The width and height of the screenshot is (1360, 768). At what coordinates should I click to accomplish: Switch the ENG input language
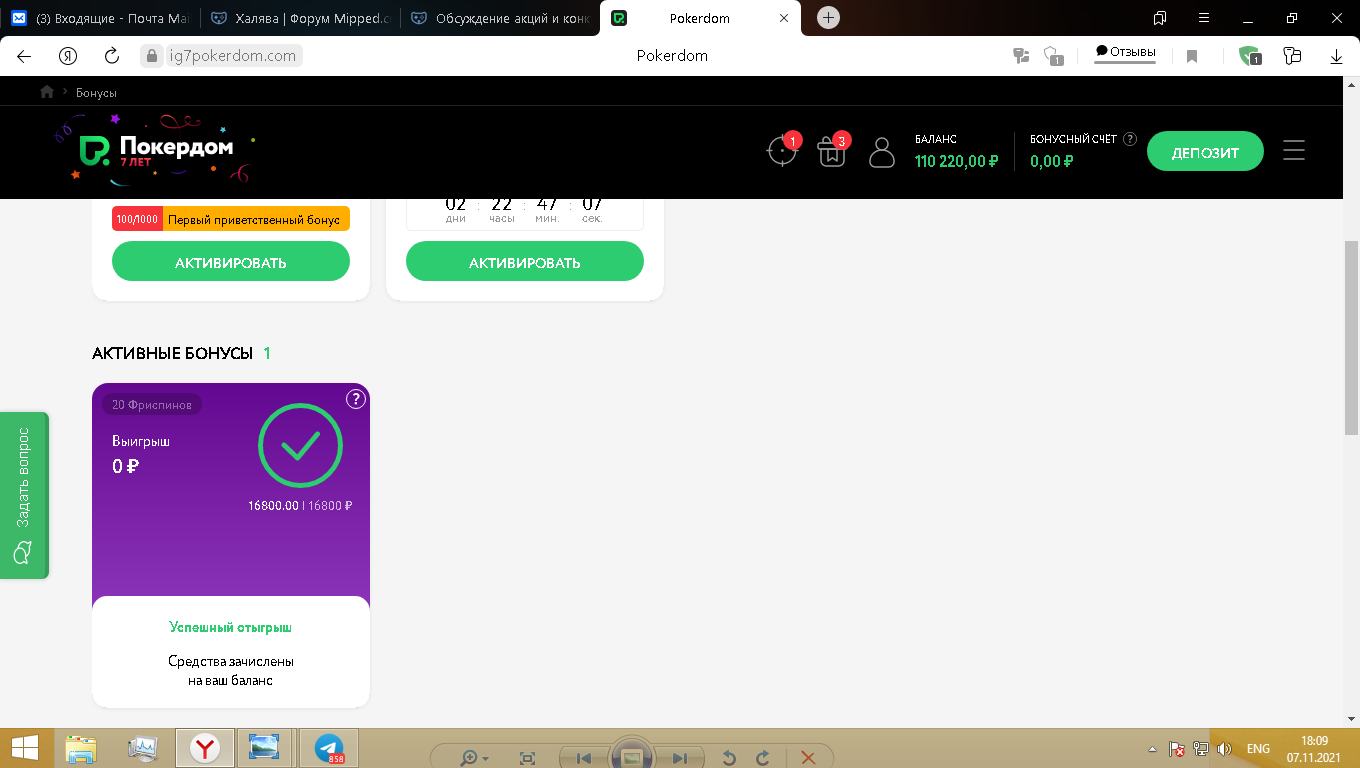pos(1258,749)
